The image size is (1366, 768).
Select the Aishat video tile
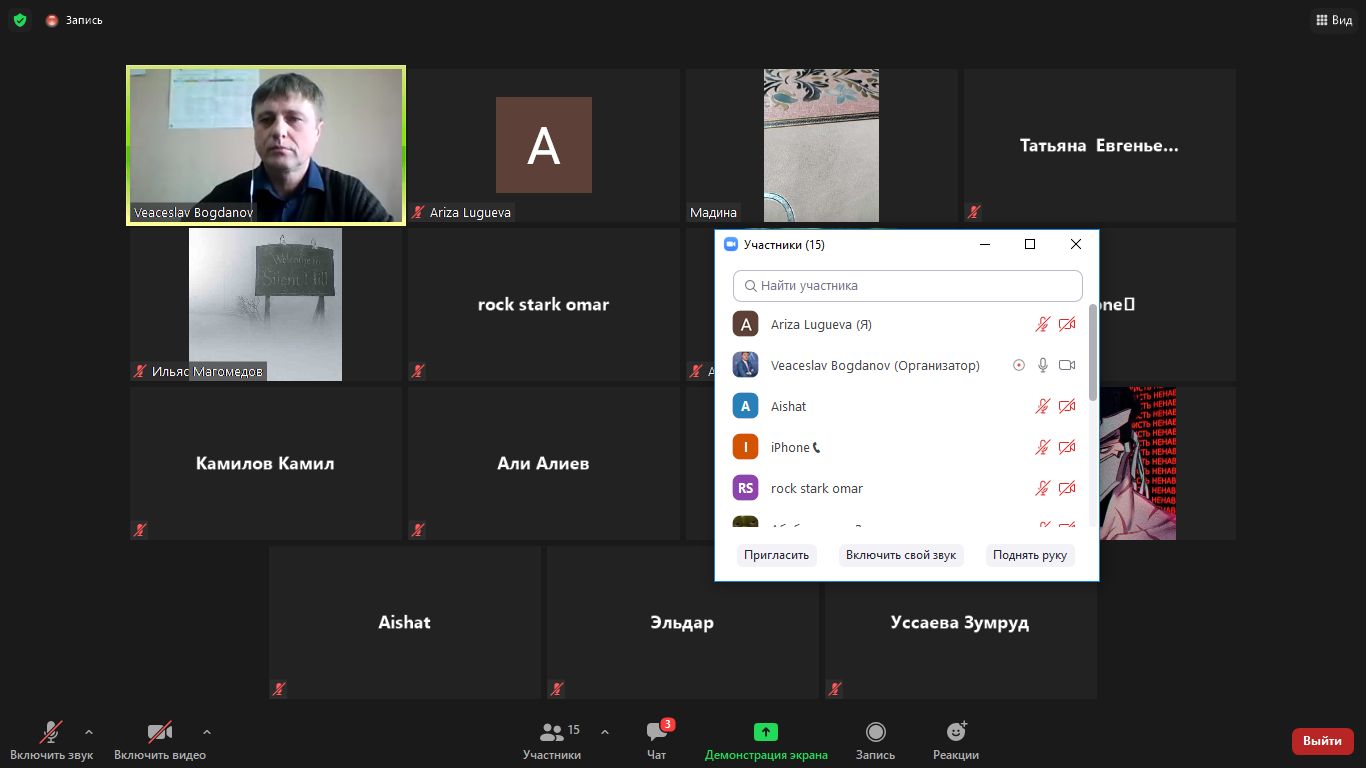click(405, 622)
